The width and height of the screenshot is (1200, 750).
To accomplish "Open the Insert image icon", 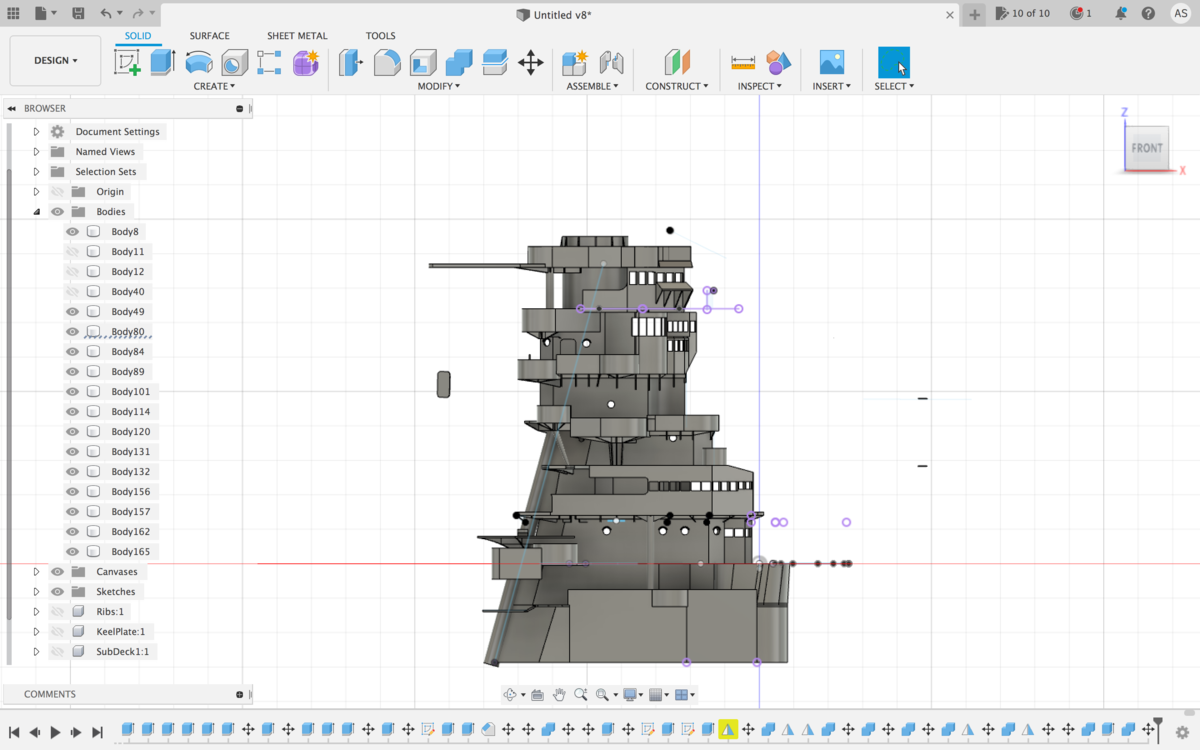I will pyautogui.click(x=831, y=63).
